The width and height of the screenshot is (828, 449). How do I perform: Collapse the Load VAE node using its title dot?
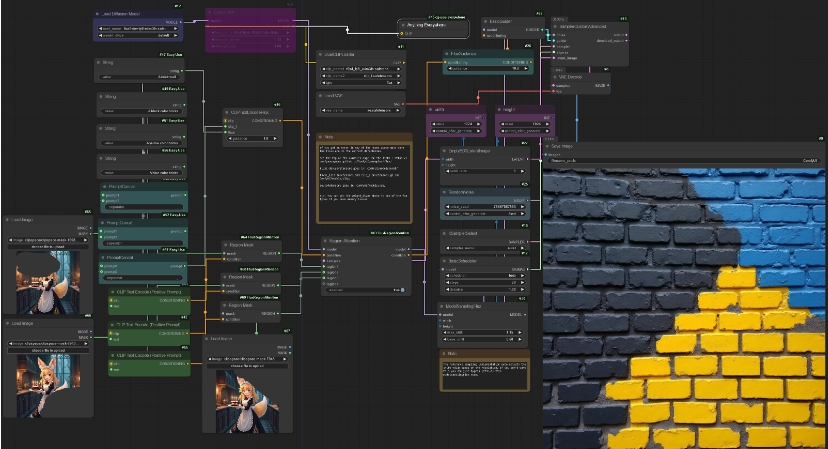tap(321, 95)
